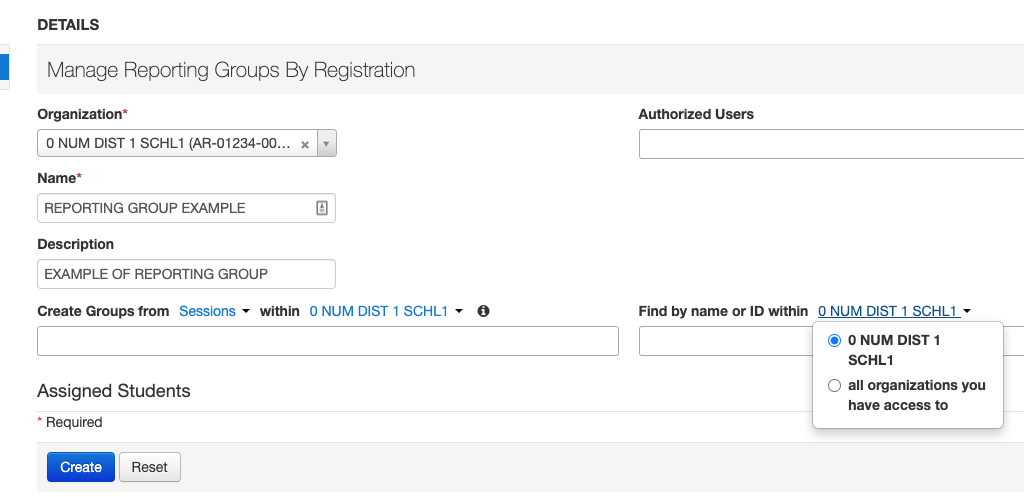Click the Assigned Students section heading
The width and height of the screenshot is (1024, 497).
point(113,390)
